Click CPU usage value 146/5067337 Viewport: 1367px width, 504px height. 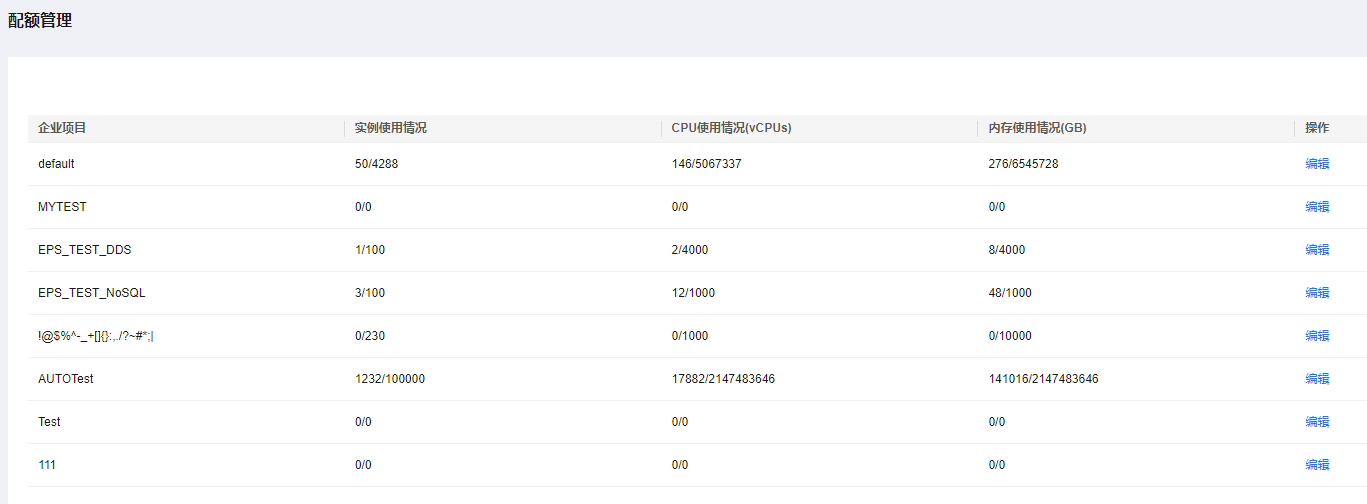[x=707, y=164]
